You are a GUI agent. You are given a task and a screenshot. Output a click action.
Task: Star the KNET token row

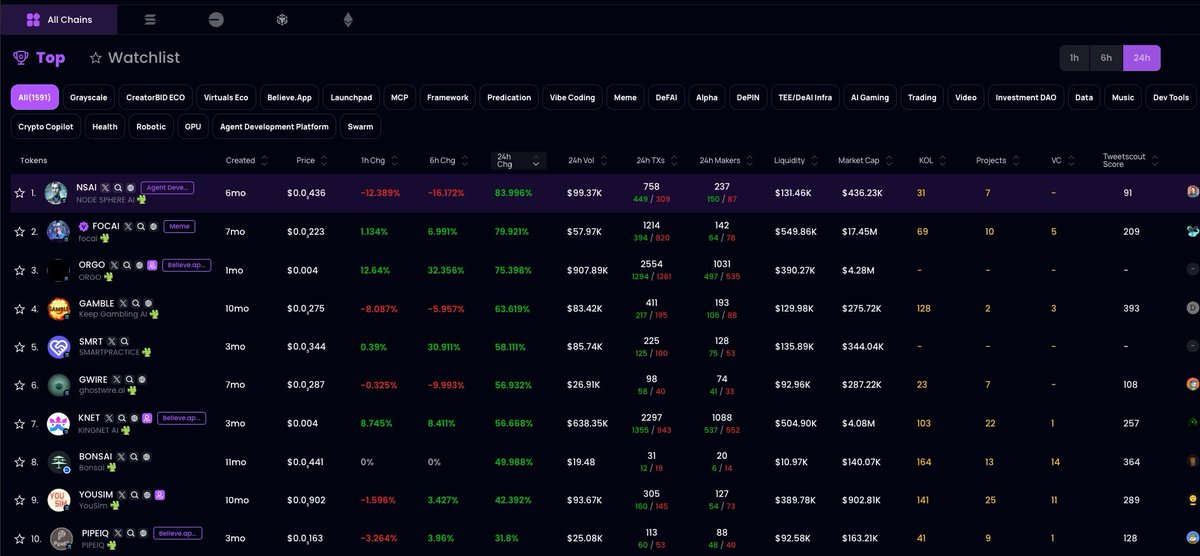click(19, 425)
